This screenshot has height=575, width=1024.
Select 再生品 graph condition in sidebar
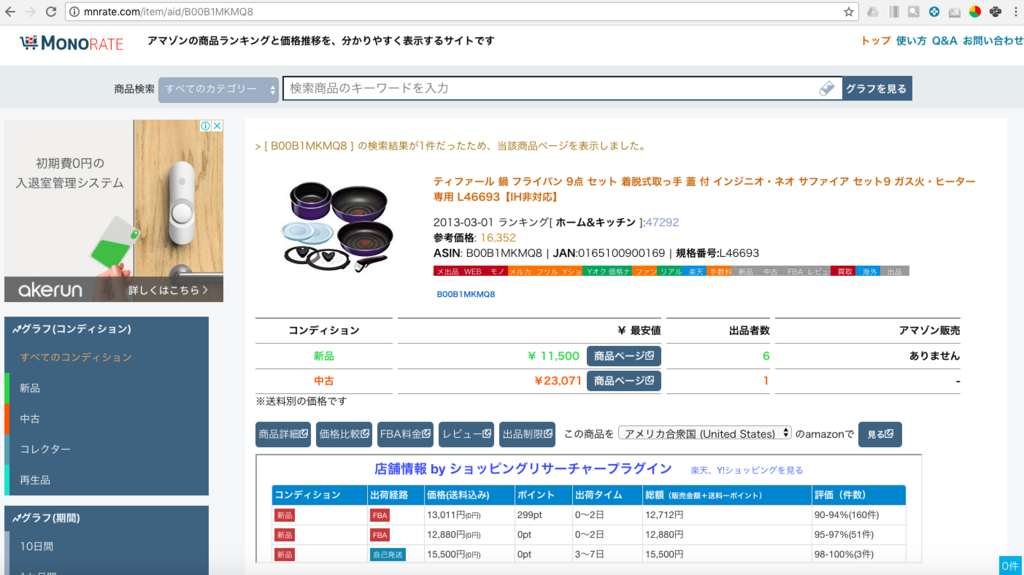pyautogui.click(x=35, y=480)
